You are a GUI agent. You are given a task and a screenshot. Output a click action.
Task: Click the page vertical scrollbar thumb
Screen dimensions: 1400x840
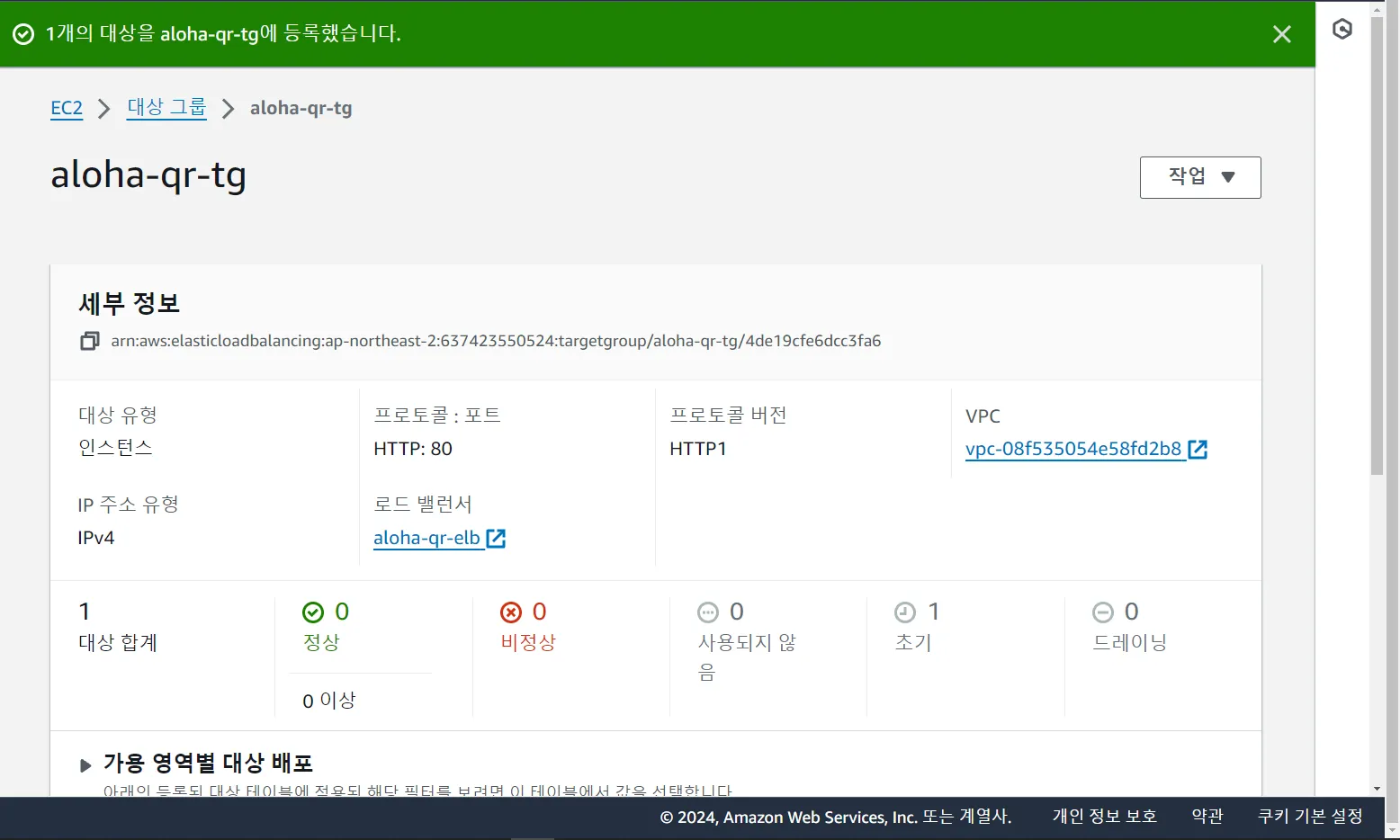1377,246
